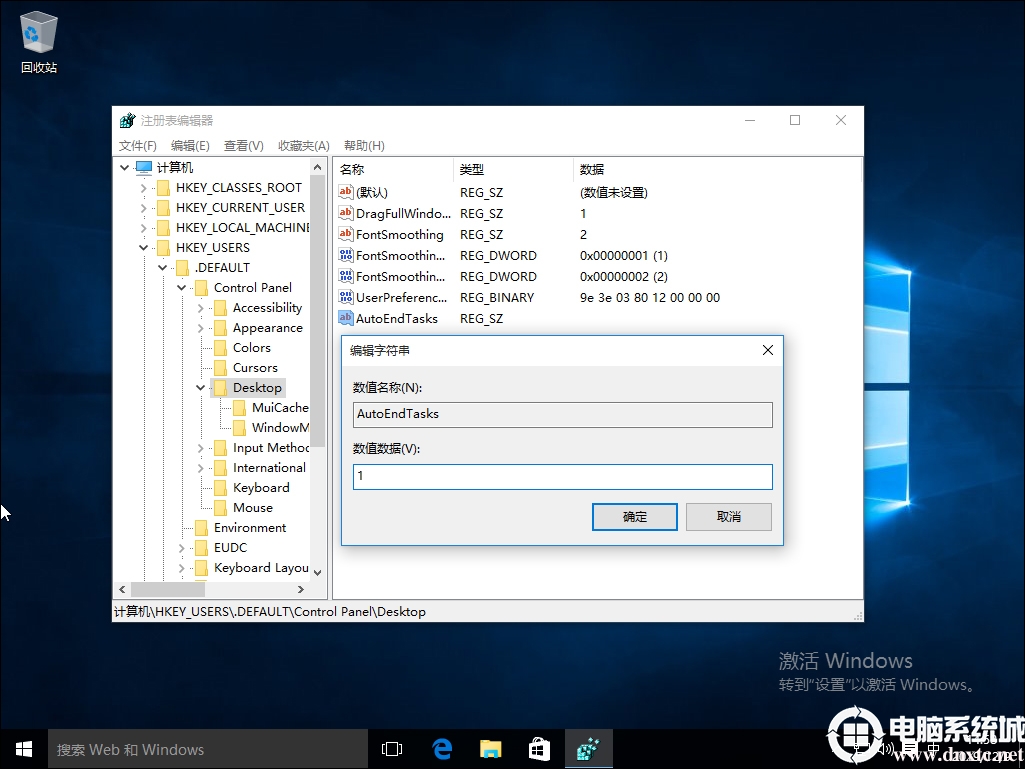Click the string icon of the default value

pyautogui.click(x=346, y=192)
